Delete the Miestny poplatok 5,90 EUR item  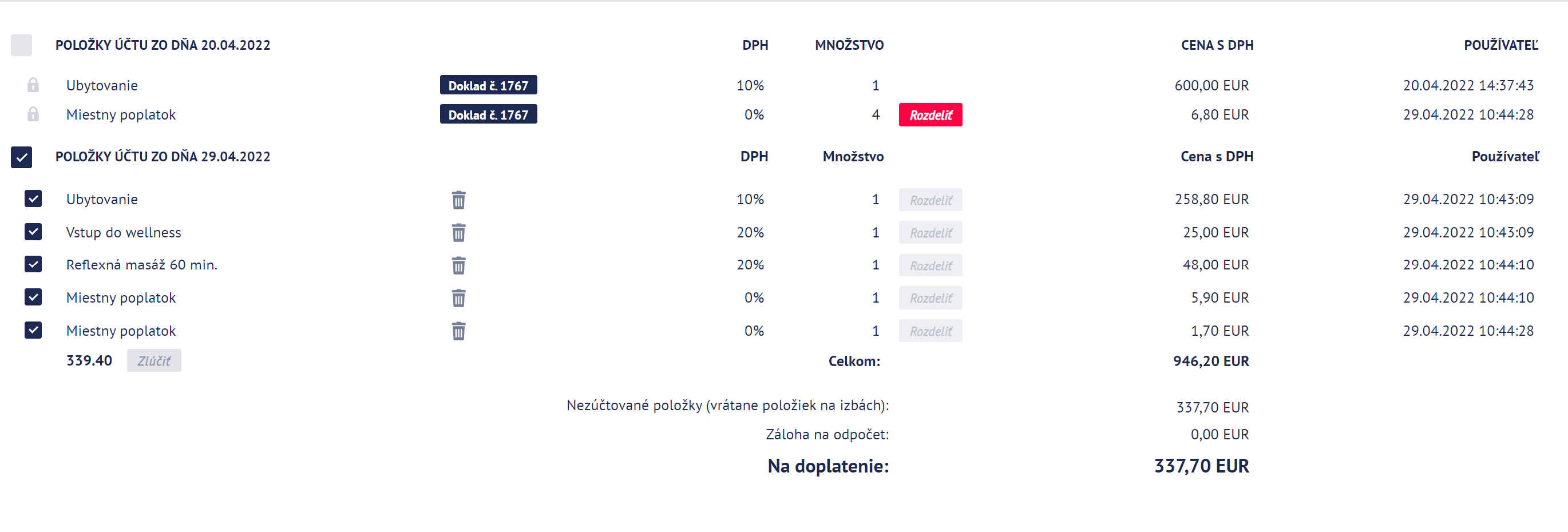458,298
